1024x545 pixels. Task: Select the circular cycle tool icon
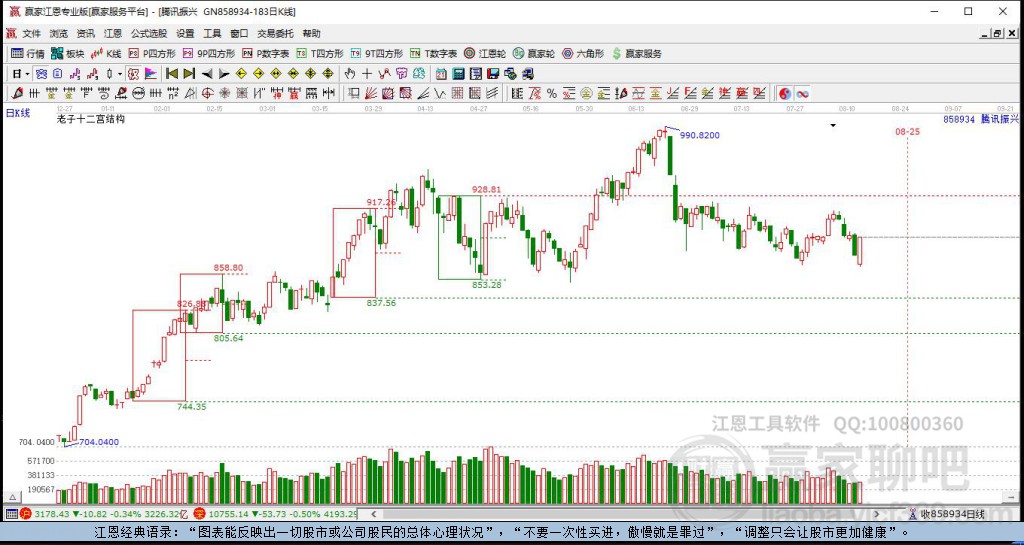[138, 94]
